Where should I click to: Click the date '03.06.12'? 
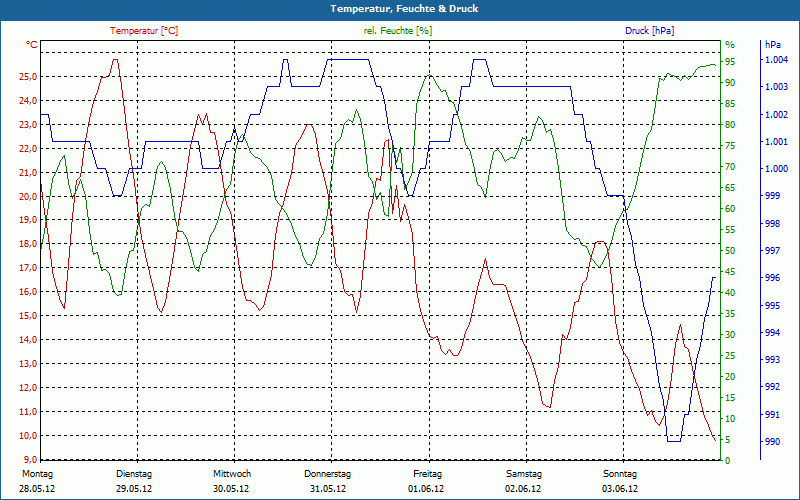[620, 489]
